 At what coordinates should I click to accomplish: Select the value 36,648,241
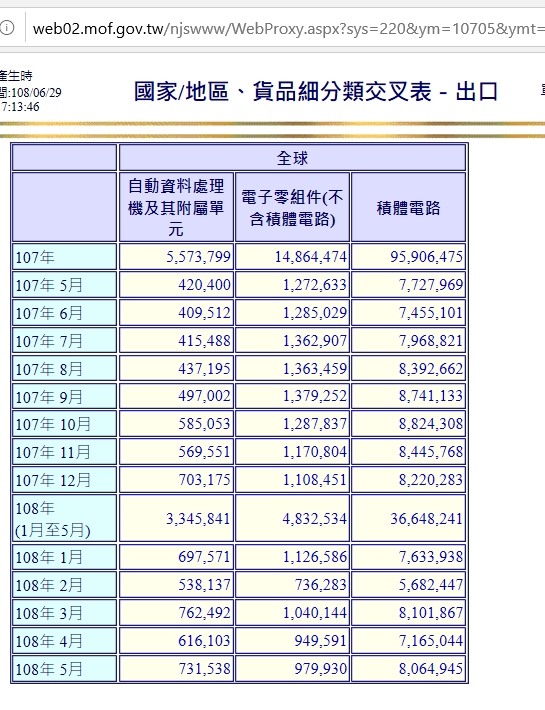tap(426, 518)
